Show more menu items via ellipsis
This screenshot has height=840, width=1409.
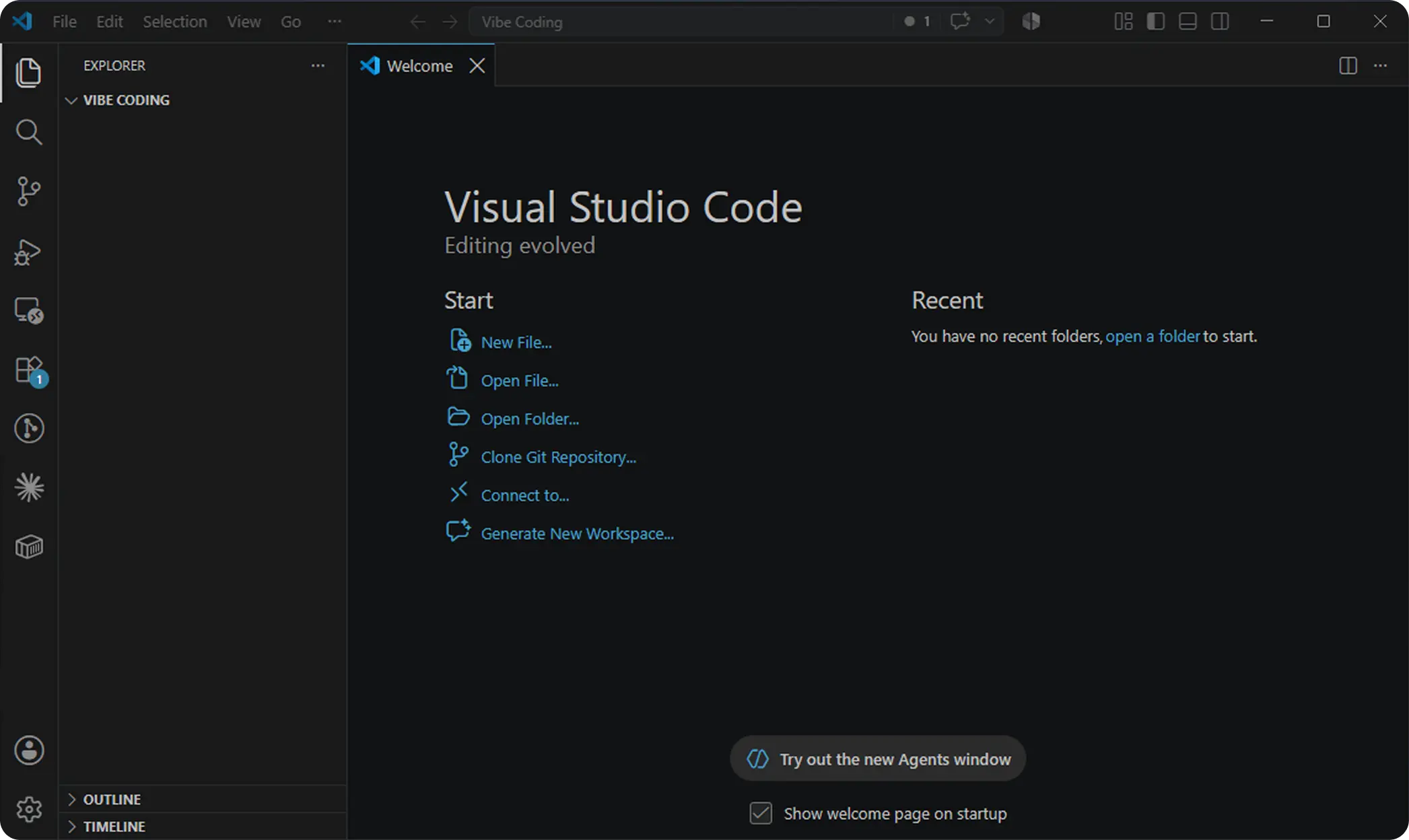click(x=335, y=22)
